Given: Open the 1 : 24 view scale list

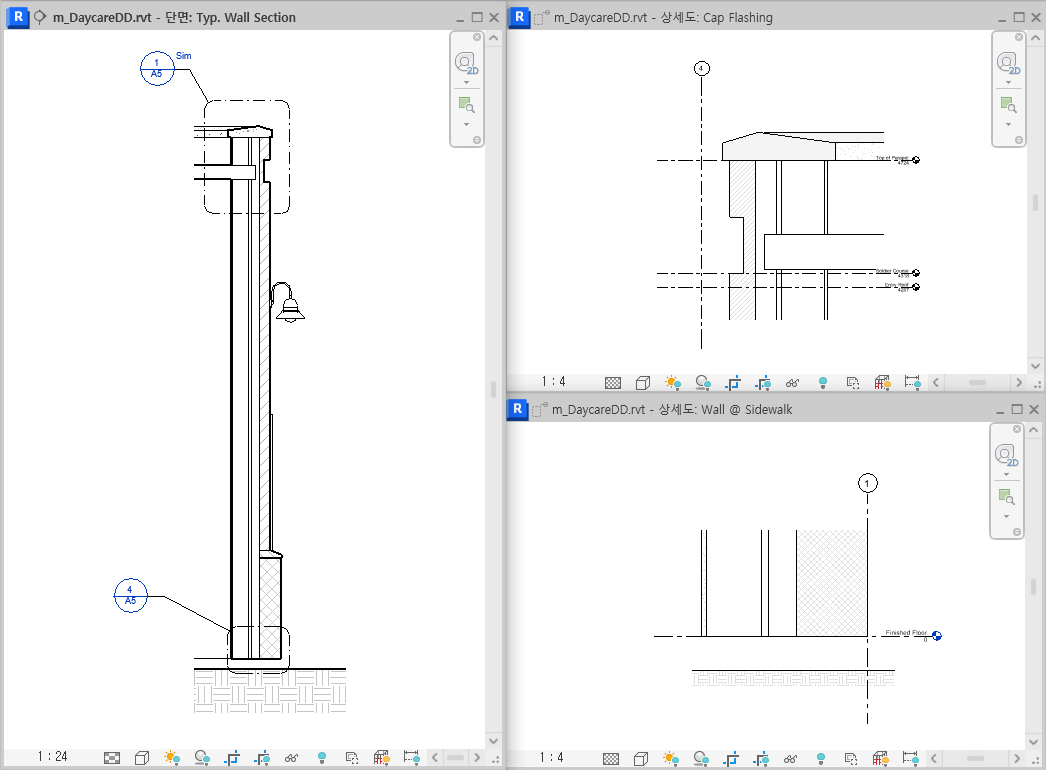Looking at the screenshot, I should pos(52,757).
